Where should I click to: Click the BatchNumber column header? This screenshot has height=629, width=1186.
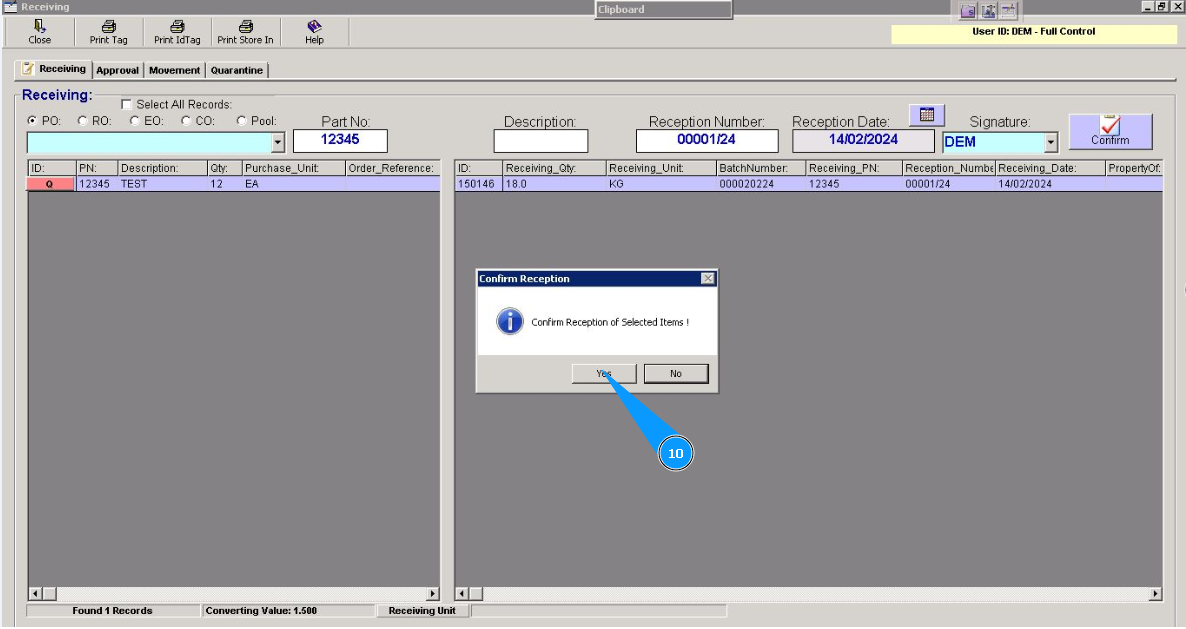(x=760, y=168)
